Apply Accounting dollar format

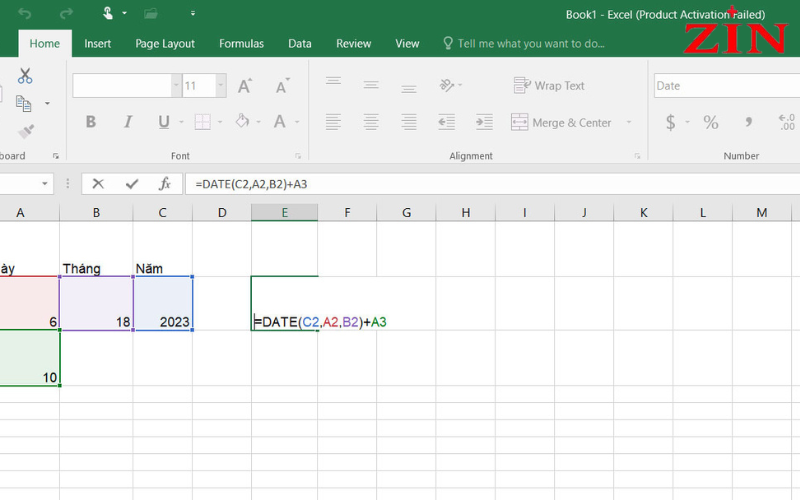pos(670,122)
